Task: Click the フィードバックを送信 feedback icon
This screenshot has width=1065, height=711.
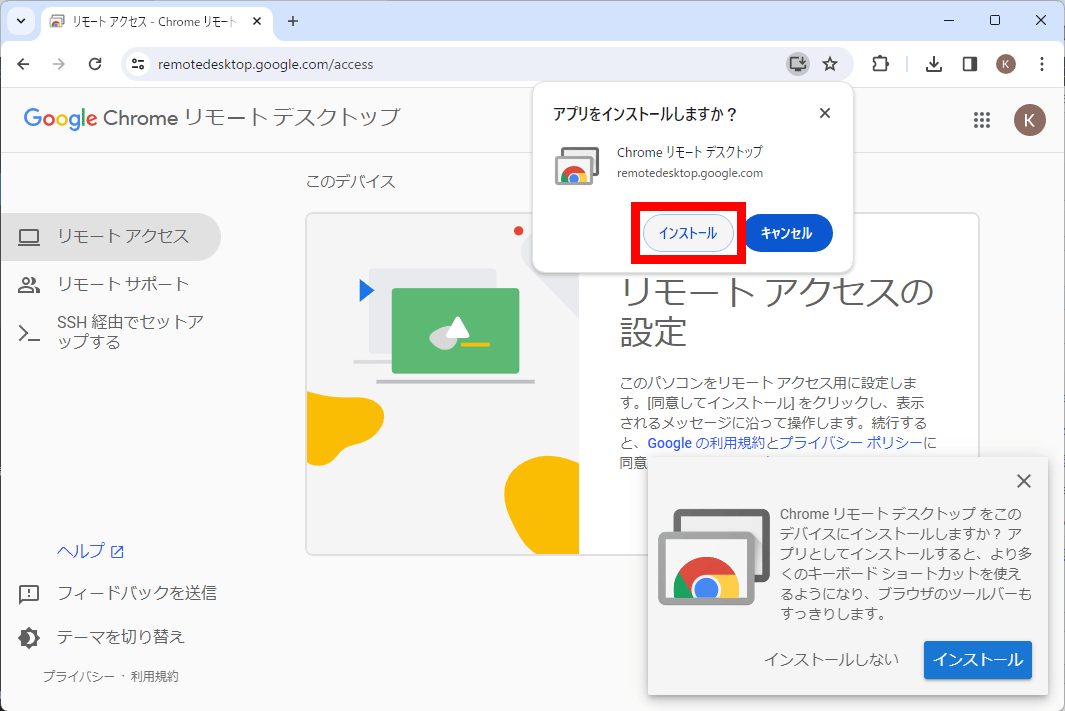Action: tap(28, 594)
